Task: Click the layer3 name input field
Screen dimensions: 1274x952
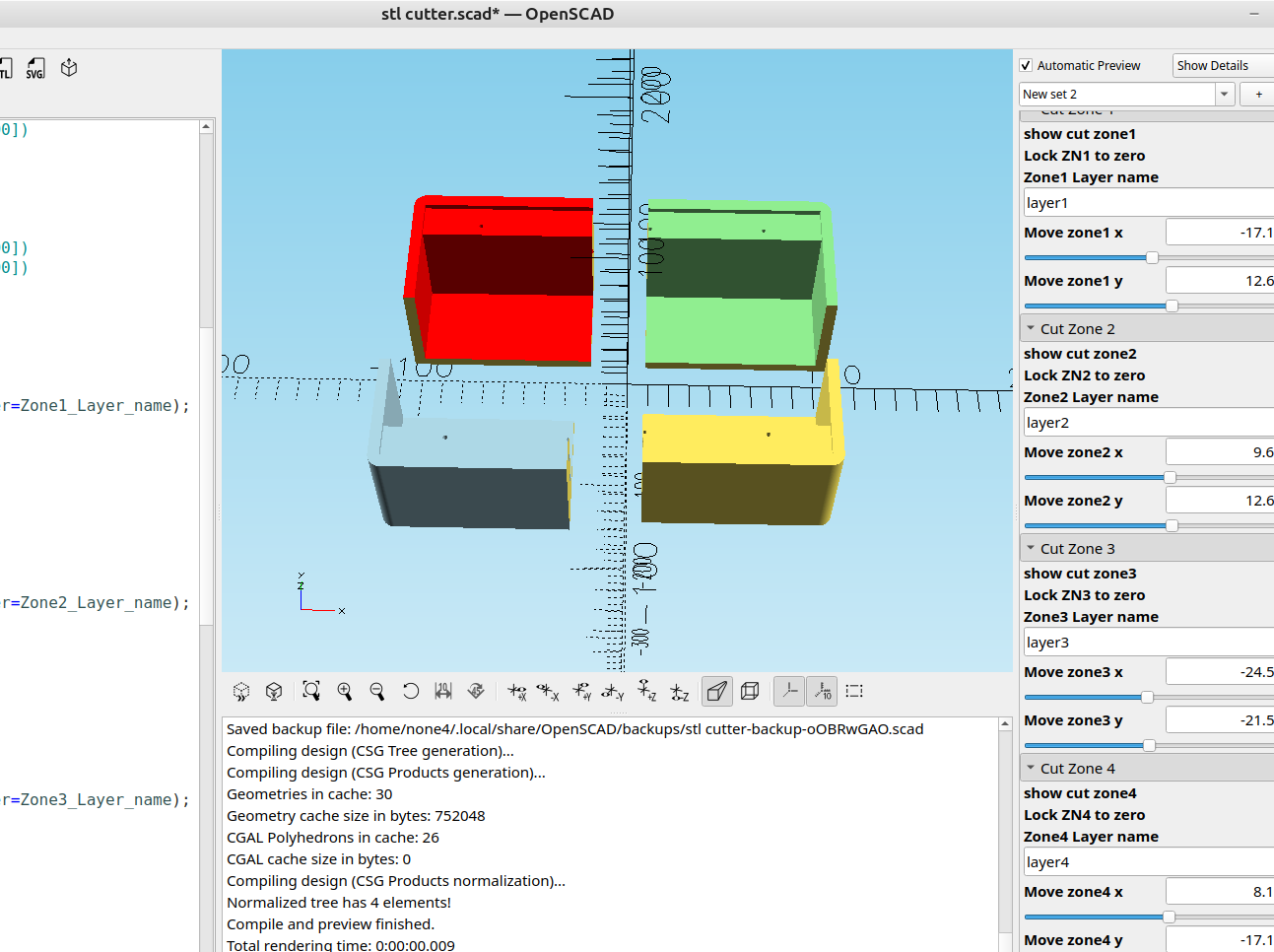Action: tap(1149, 643)
